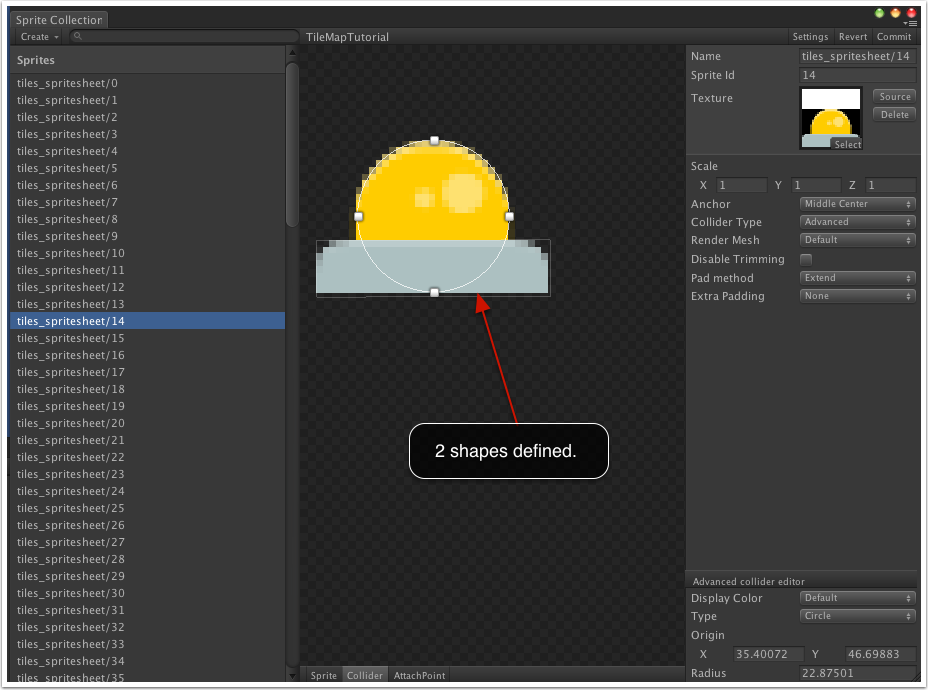
Task: Click the top circle collider handle
Action: 434,141
